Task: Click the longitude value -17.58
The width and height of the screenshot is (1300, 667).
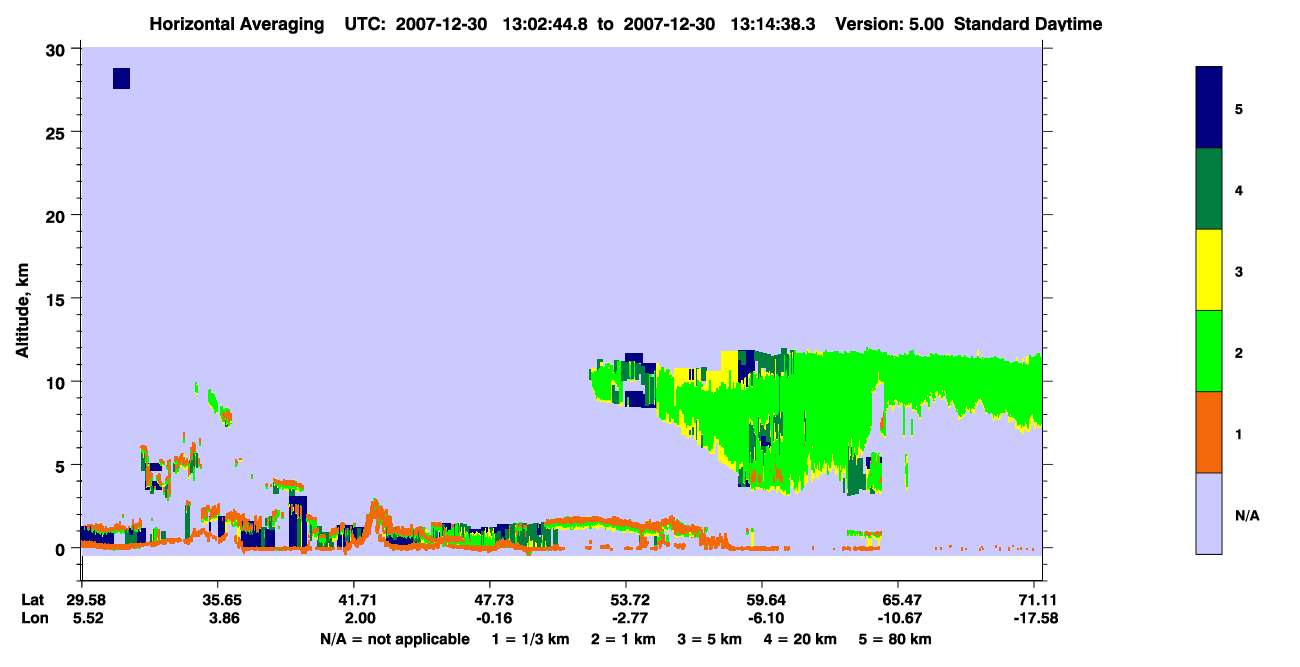Action: (x=1034, y=619)
